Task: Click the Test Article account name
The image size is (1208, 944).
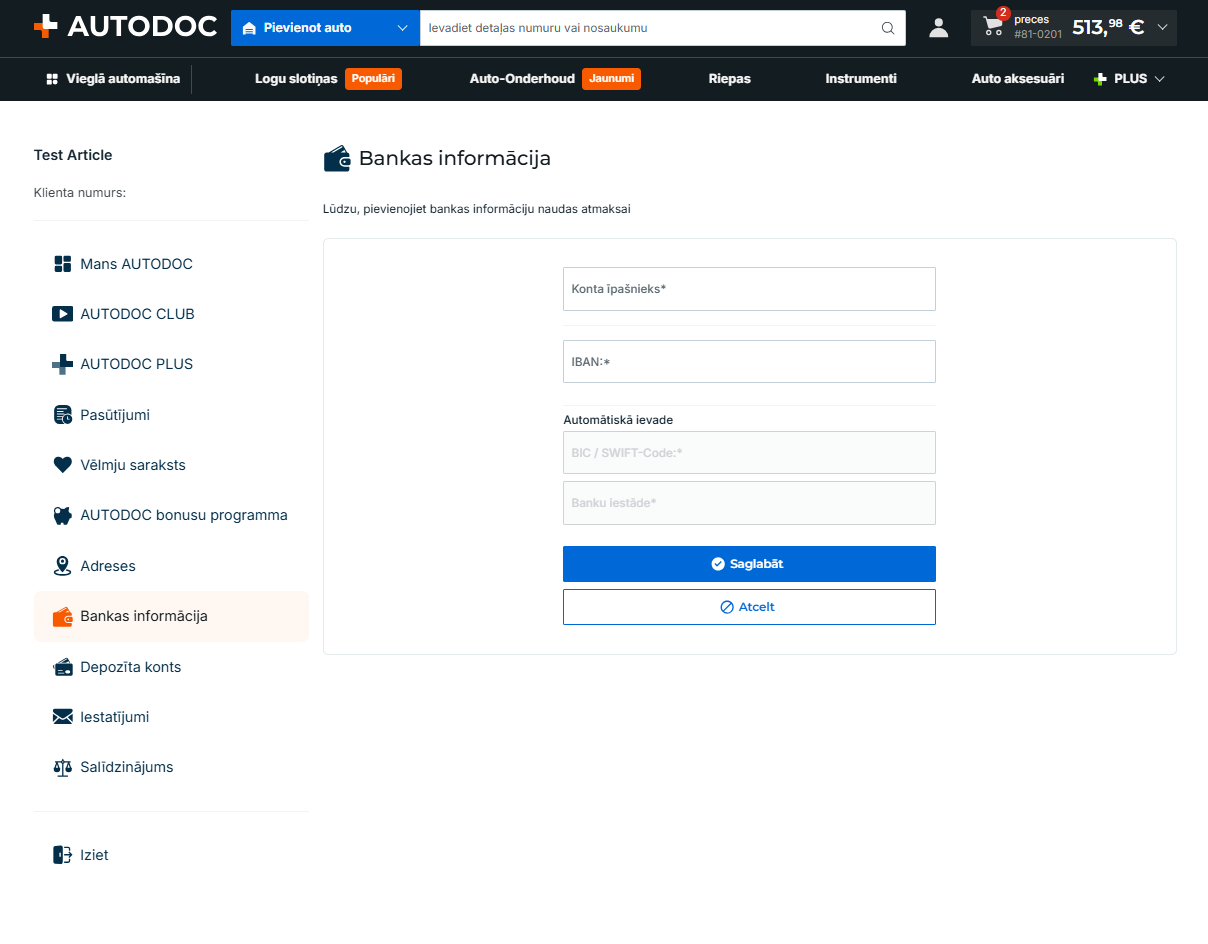Action: coord(73,155)
